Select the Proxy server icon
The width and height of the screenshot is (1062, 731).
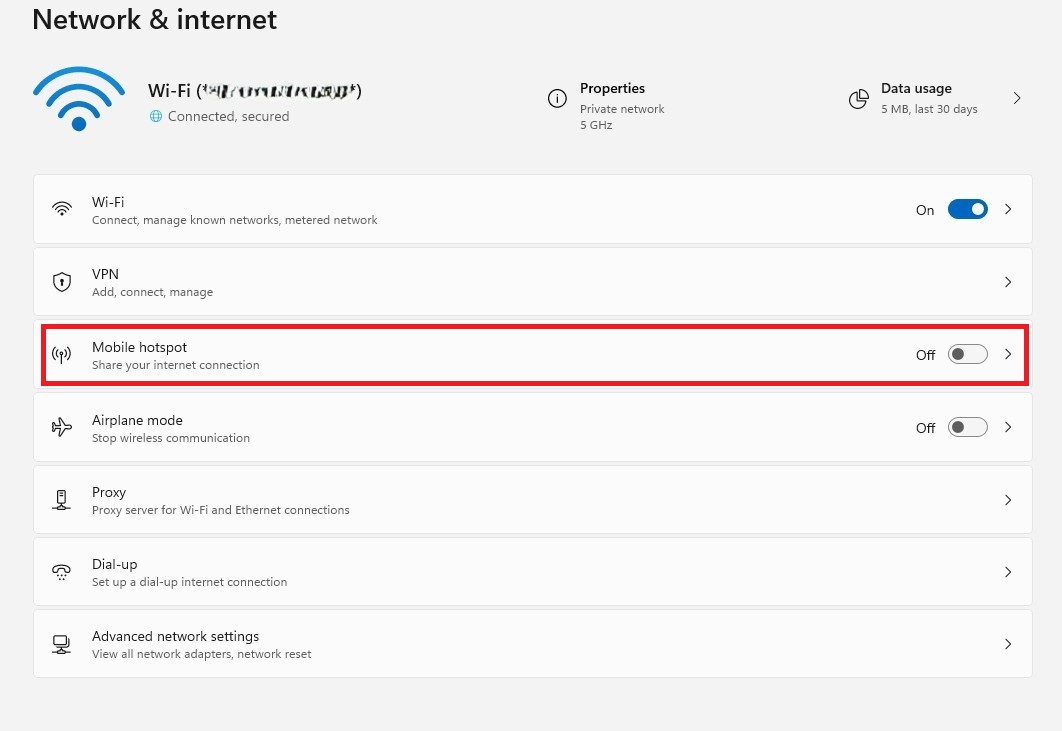click(62, 499)
